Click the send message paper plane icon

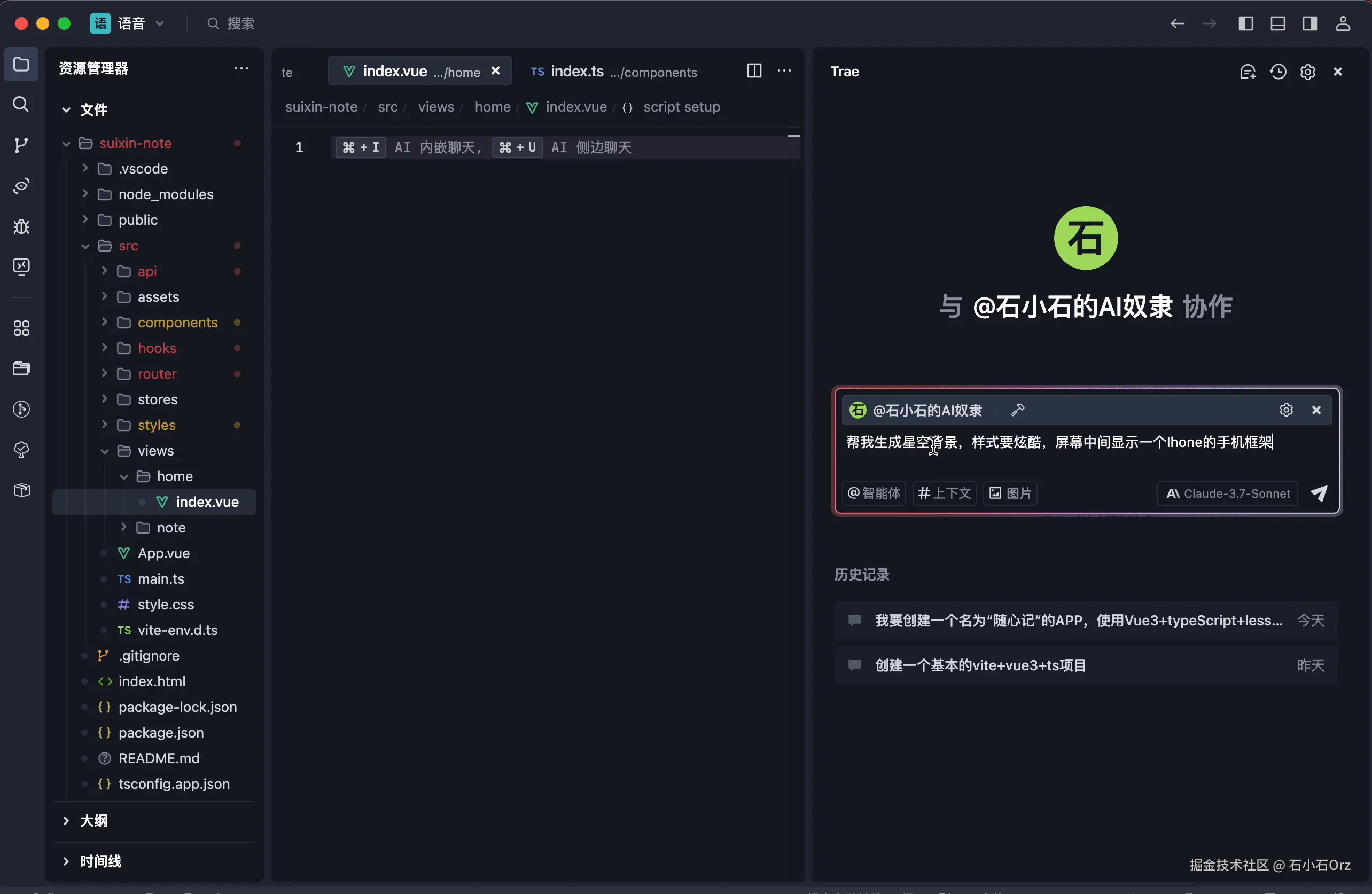point(1319,493)
